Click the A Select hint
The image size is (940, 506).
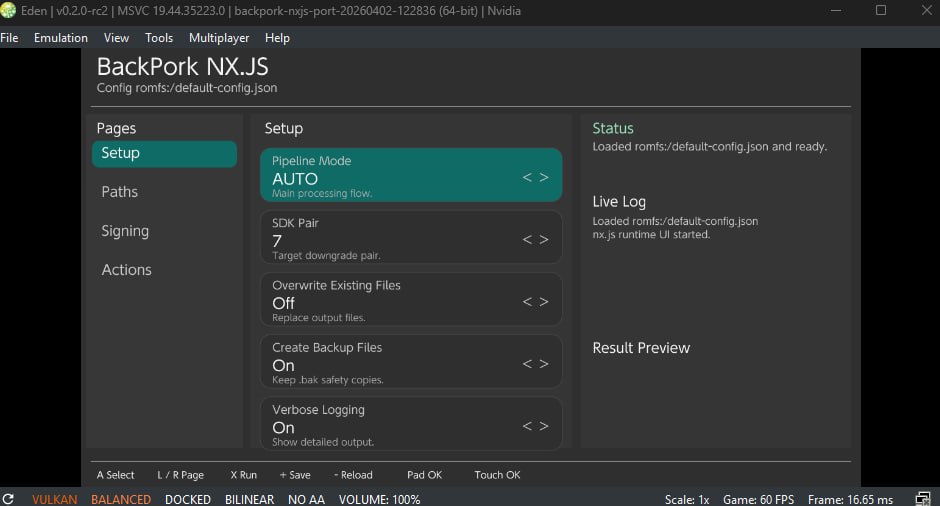pyautogui.click(x=116, y=475)
